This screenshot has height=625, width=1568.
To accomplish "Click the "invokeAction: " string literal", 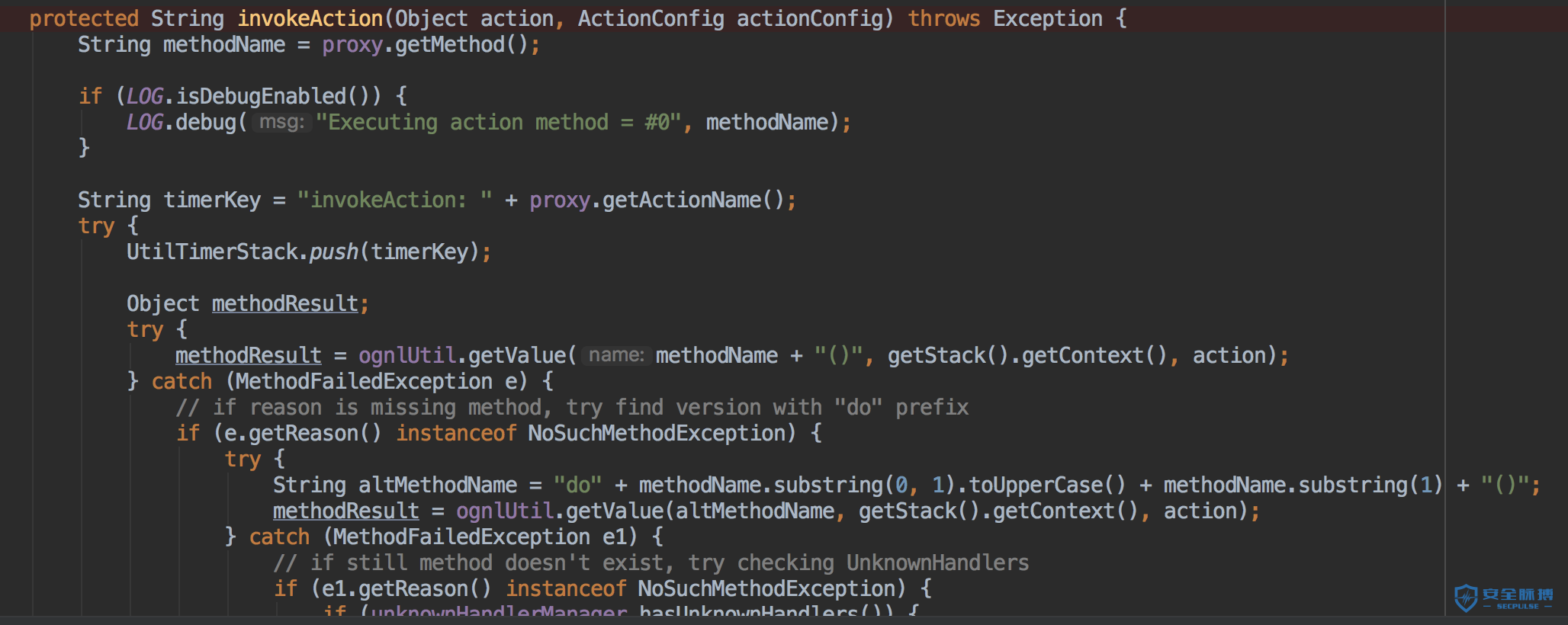I will pyautogui.click(x=394, y=200).
